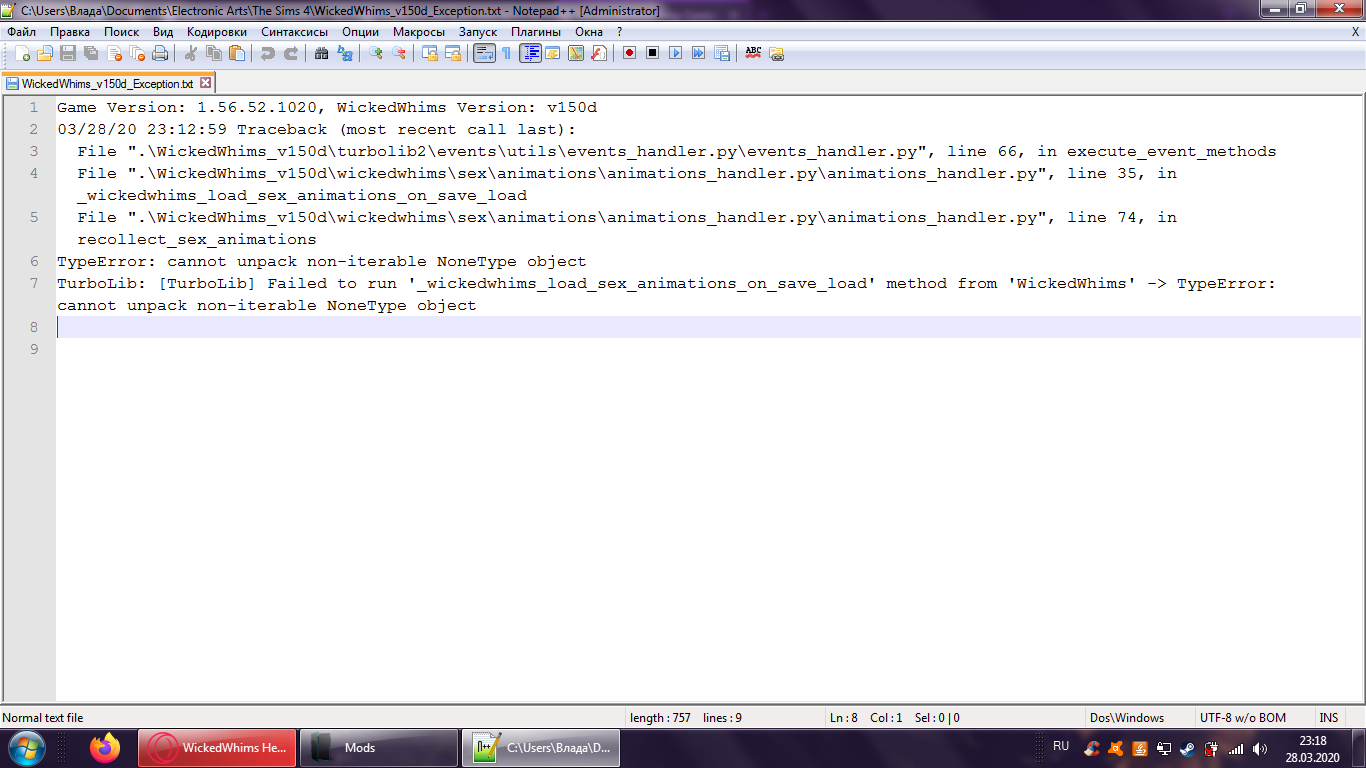The height and width of the screenshot is (768, 1366).
Task: Open Firefox from the taskbar
Action: point(104,748)
